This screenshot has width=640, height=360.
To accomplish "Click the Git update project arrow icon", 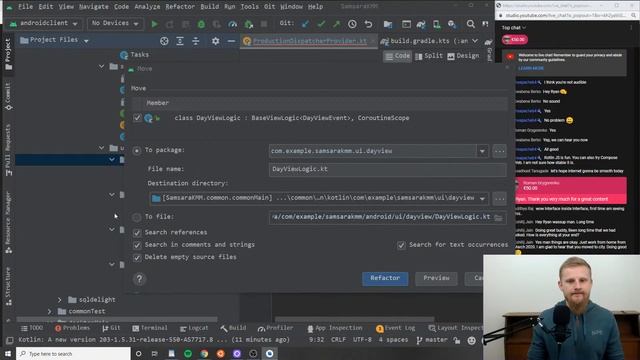I will pyautogui.click(x=305, y=24).
